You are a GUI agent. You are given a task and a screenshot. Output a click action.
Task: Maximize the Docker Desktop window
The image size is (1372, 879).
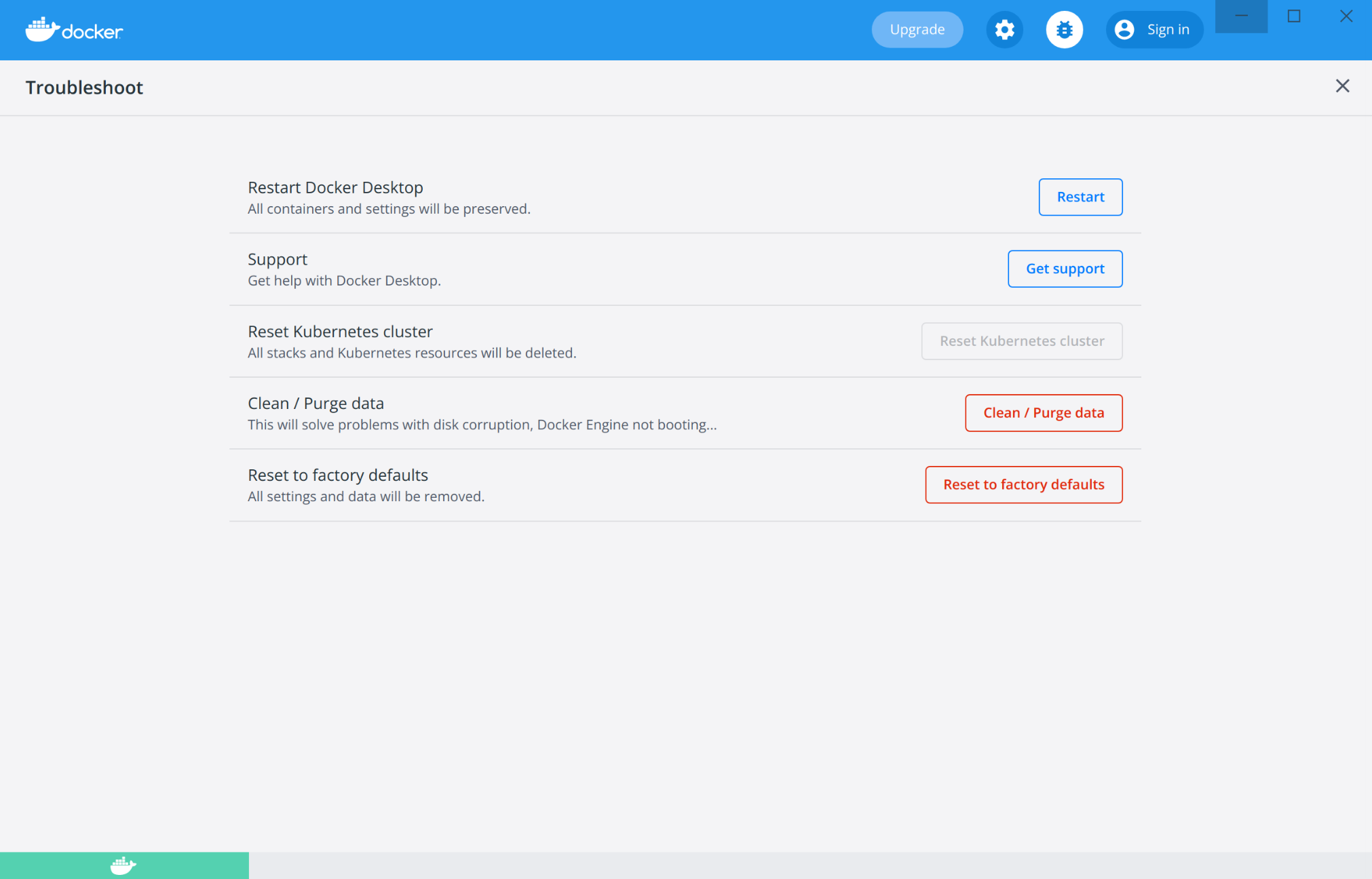tap(1294, 15)
